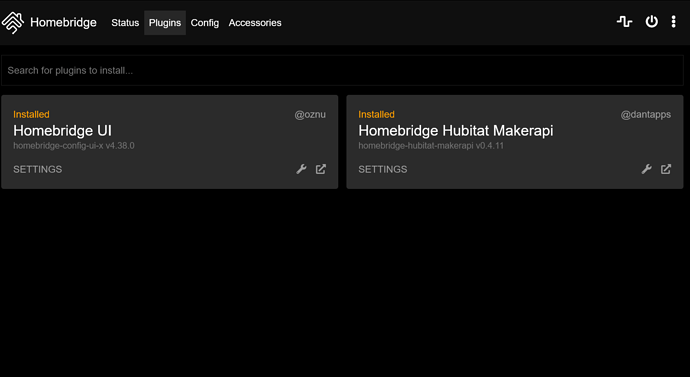Select the Homebridge UI plugin title
690x377 pixels.
click(x=62, y=131)
